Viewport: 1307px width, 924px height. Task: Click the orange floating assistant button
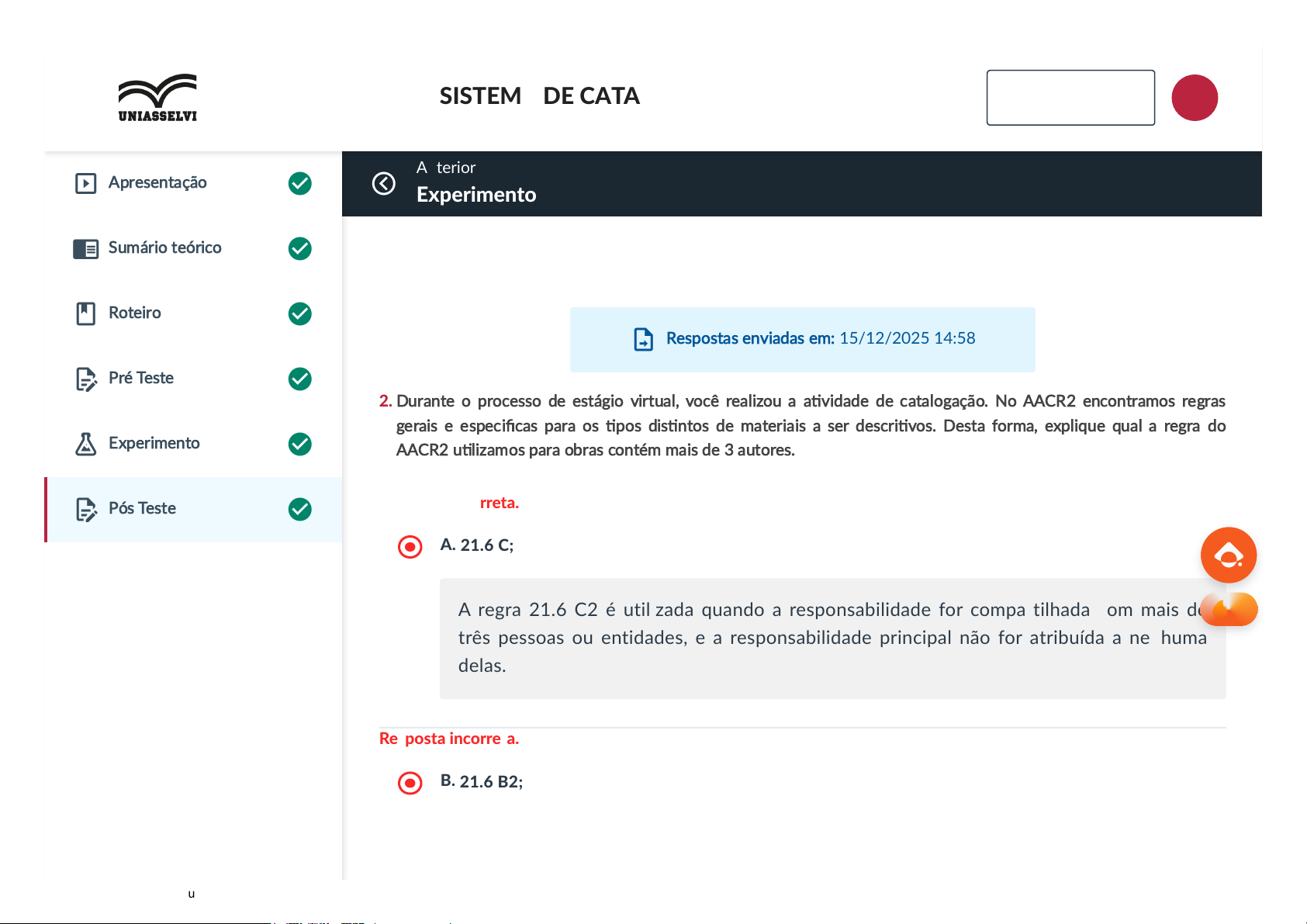coord(1228,555)
